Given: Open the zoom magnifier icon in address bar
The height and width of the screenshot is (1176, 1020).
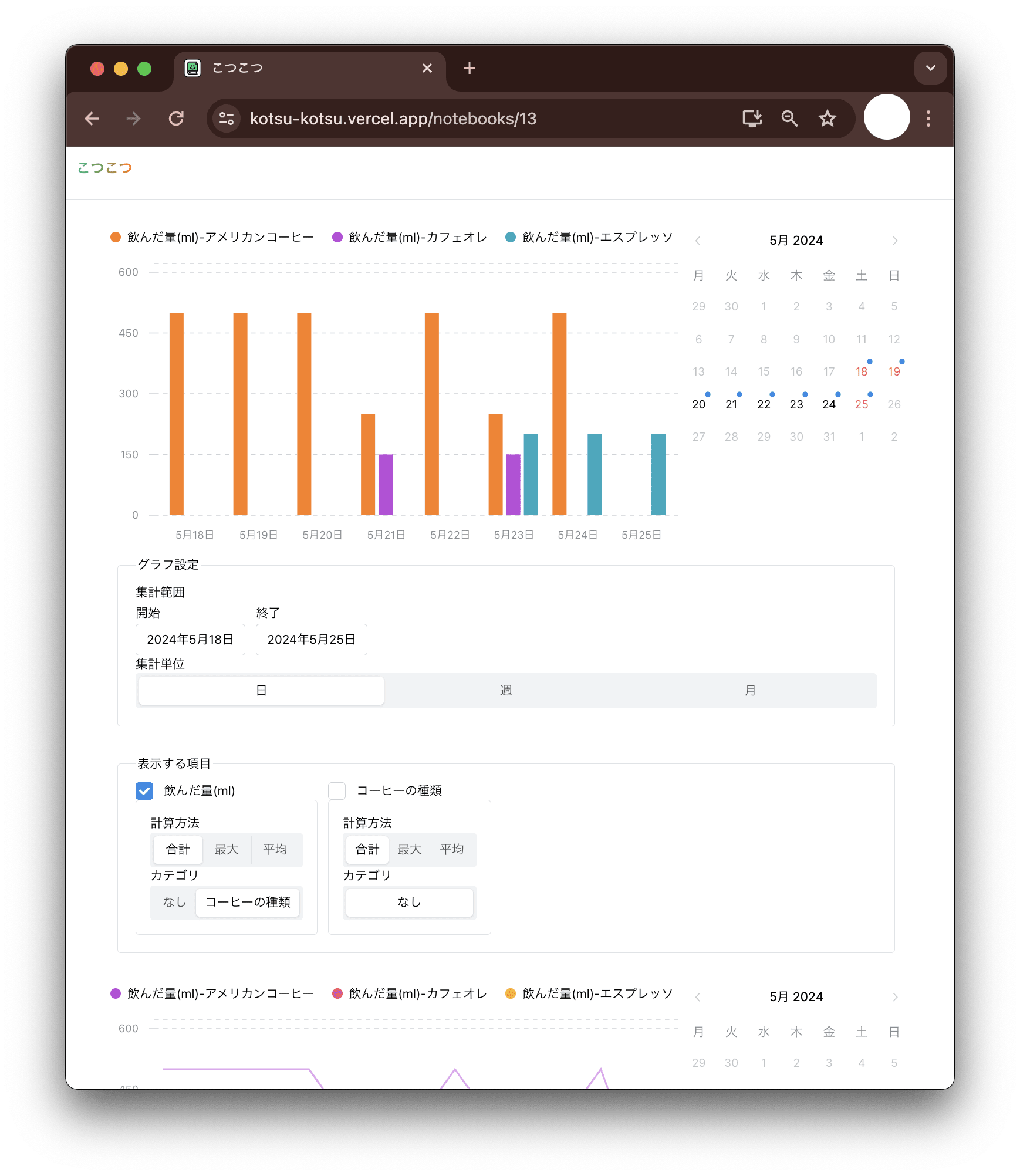Looking at the screenshot, I should pyautogui.click(x=789, y=119).
